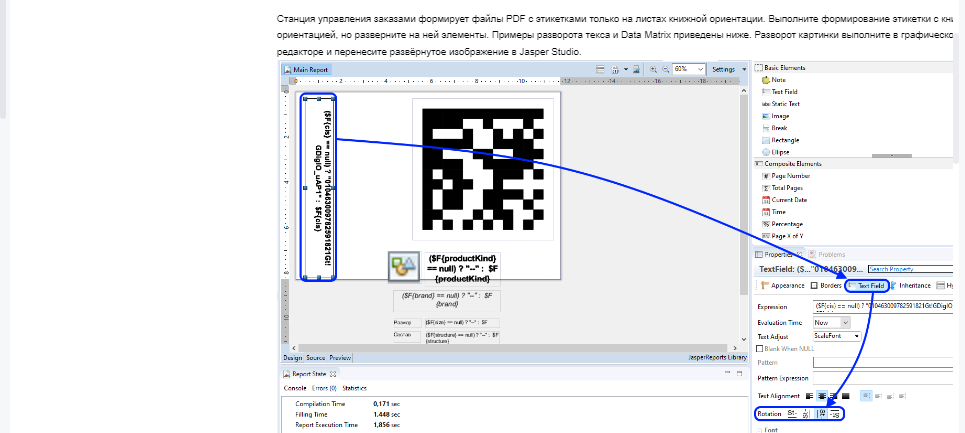Open the Inheritance properties tab
This screenshot has height=433, width=965.
tap(911, 285)
